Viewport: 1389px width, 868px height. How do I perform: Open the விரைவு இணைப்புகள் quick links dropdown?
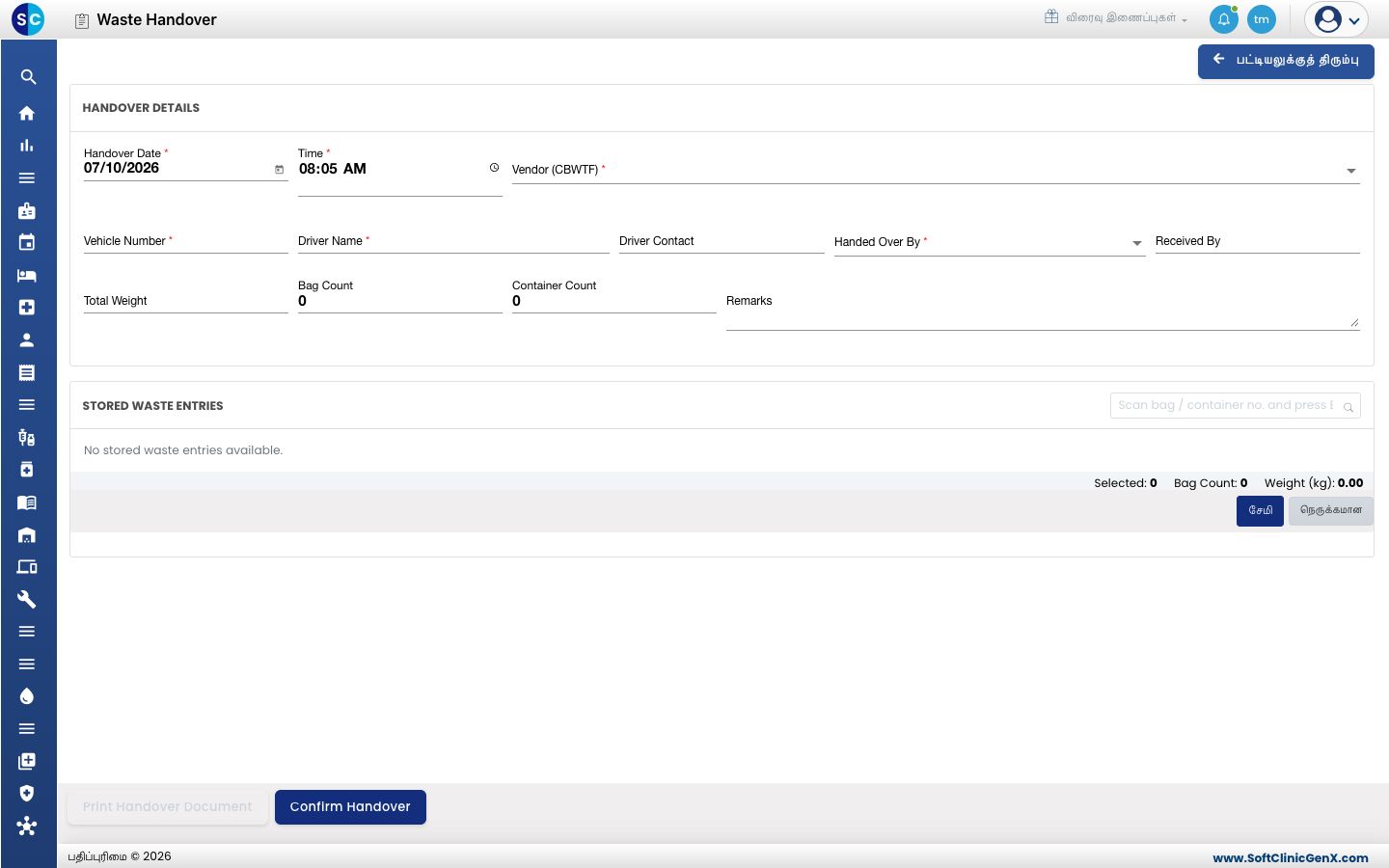[x=1116, y=18]
